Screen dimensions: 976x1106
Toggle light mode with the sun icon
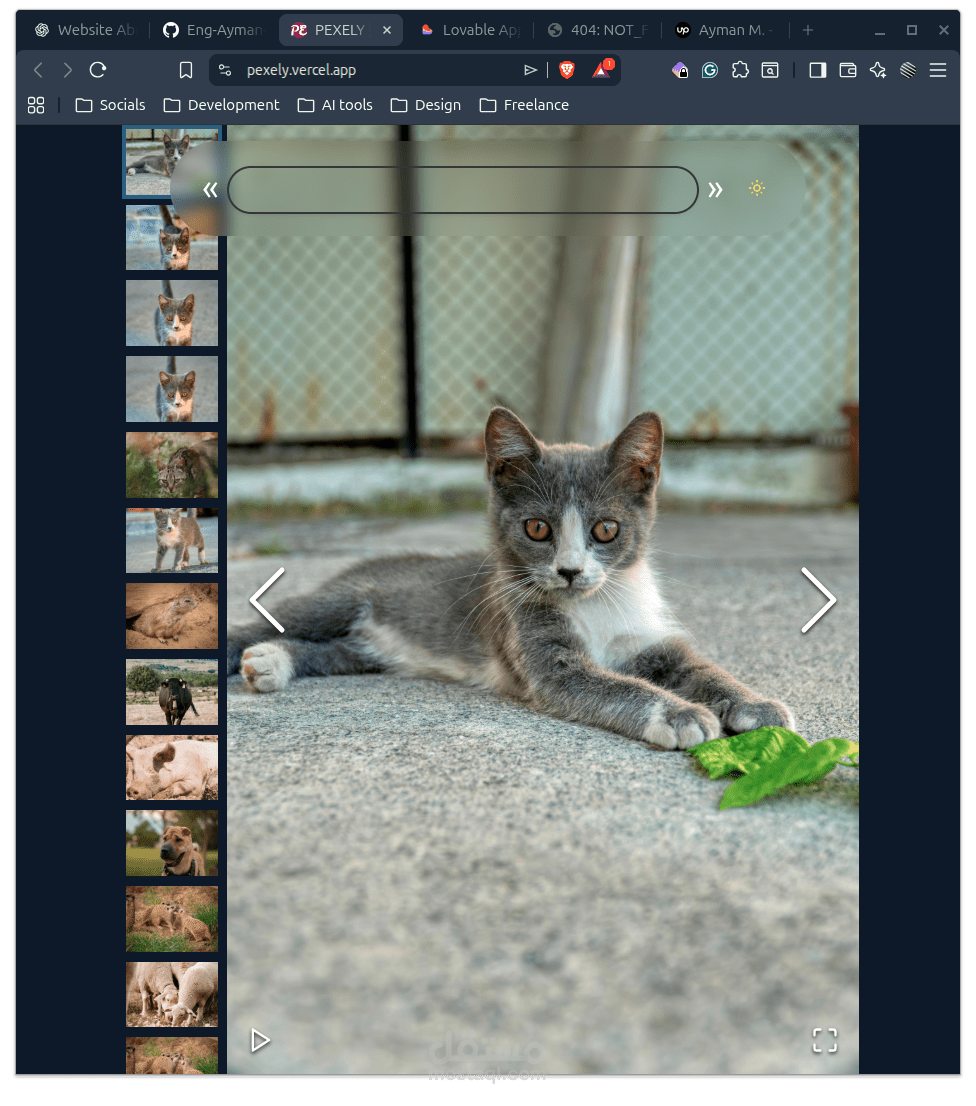click(757, 188)
